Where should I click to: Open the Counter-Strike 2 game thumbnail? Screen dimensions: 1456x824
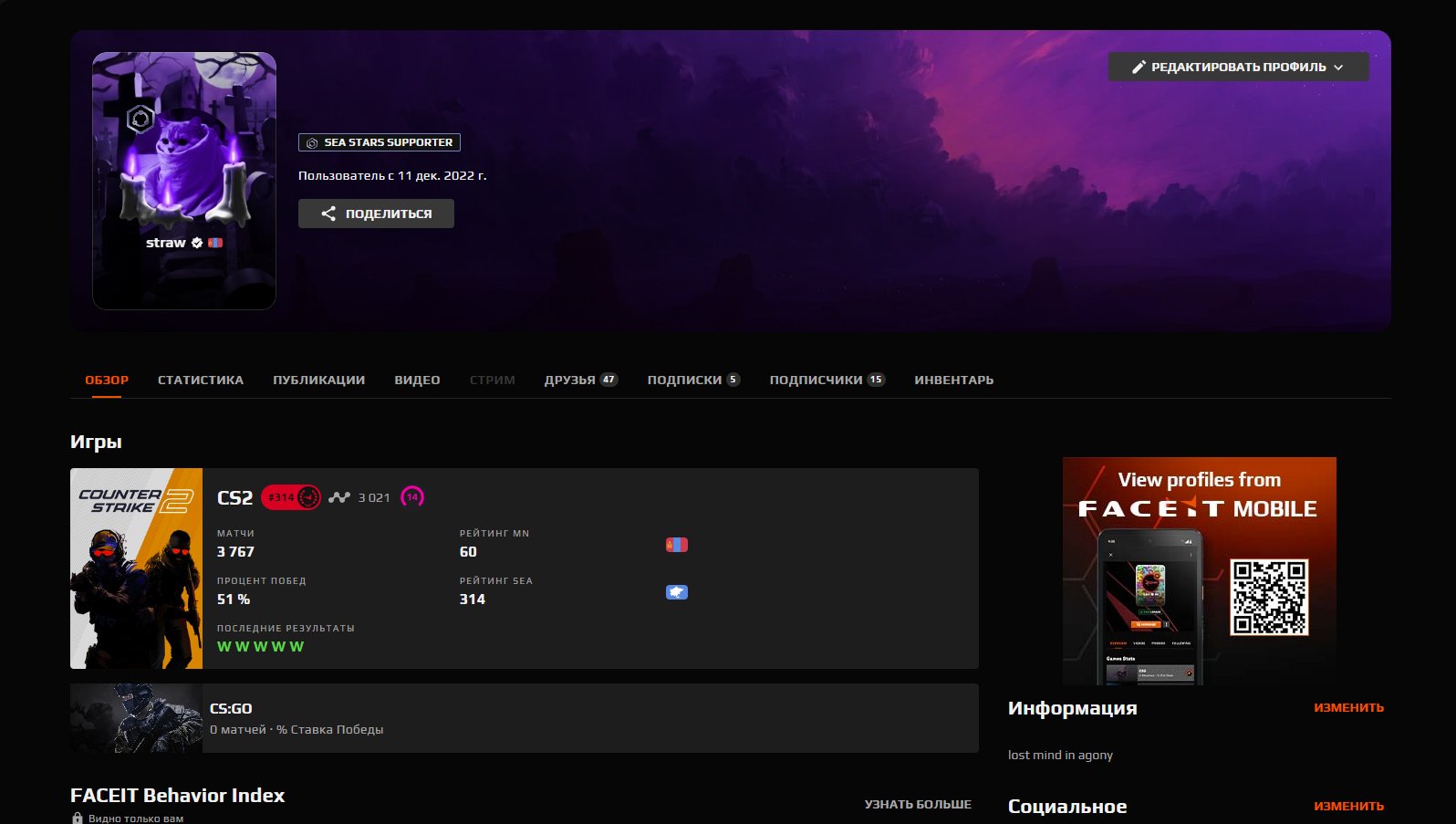tap(137, 568)
